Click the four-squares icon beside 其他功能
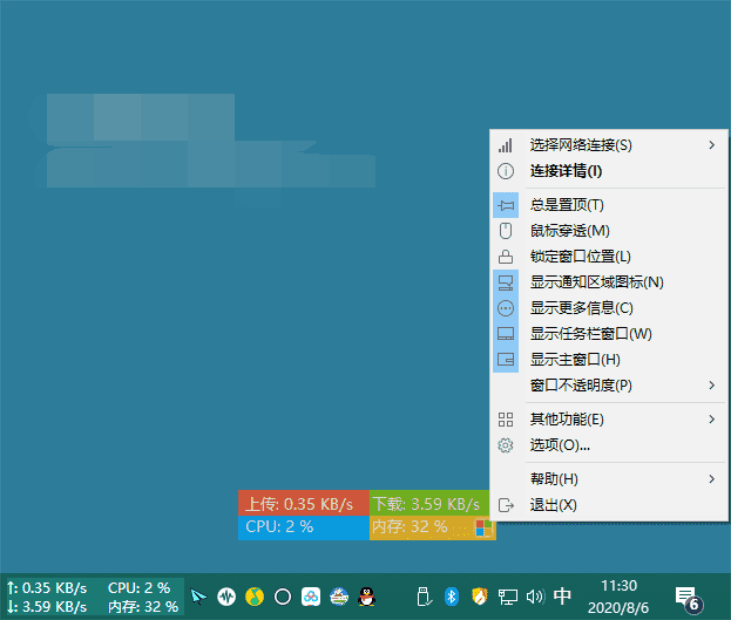 (x=505, y=420)
